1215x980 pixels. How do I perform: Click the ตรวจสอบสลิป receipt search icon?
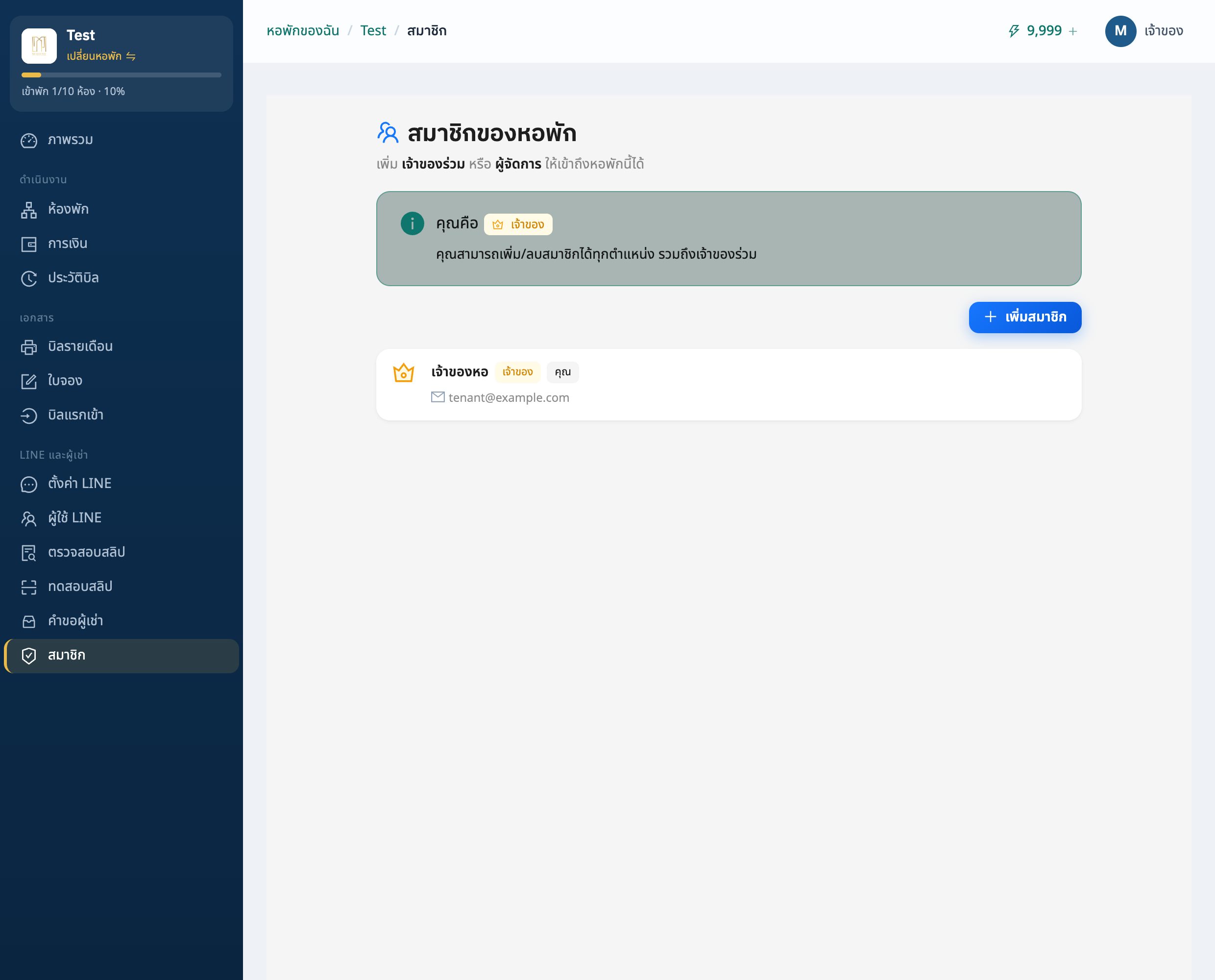pyautogui.click(x=29, y=553)
